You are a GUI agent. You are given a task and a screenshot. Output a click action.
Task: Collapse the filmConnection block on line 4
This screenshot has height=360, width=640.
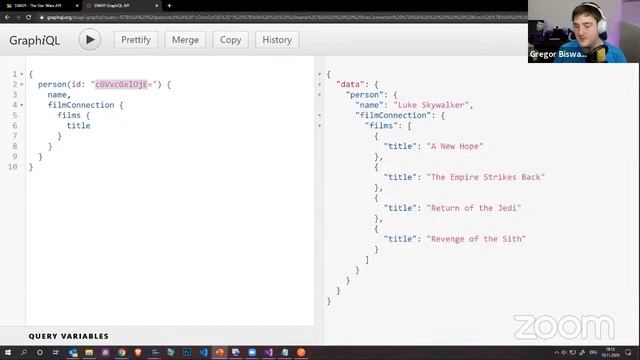[22, 105]
